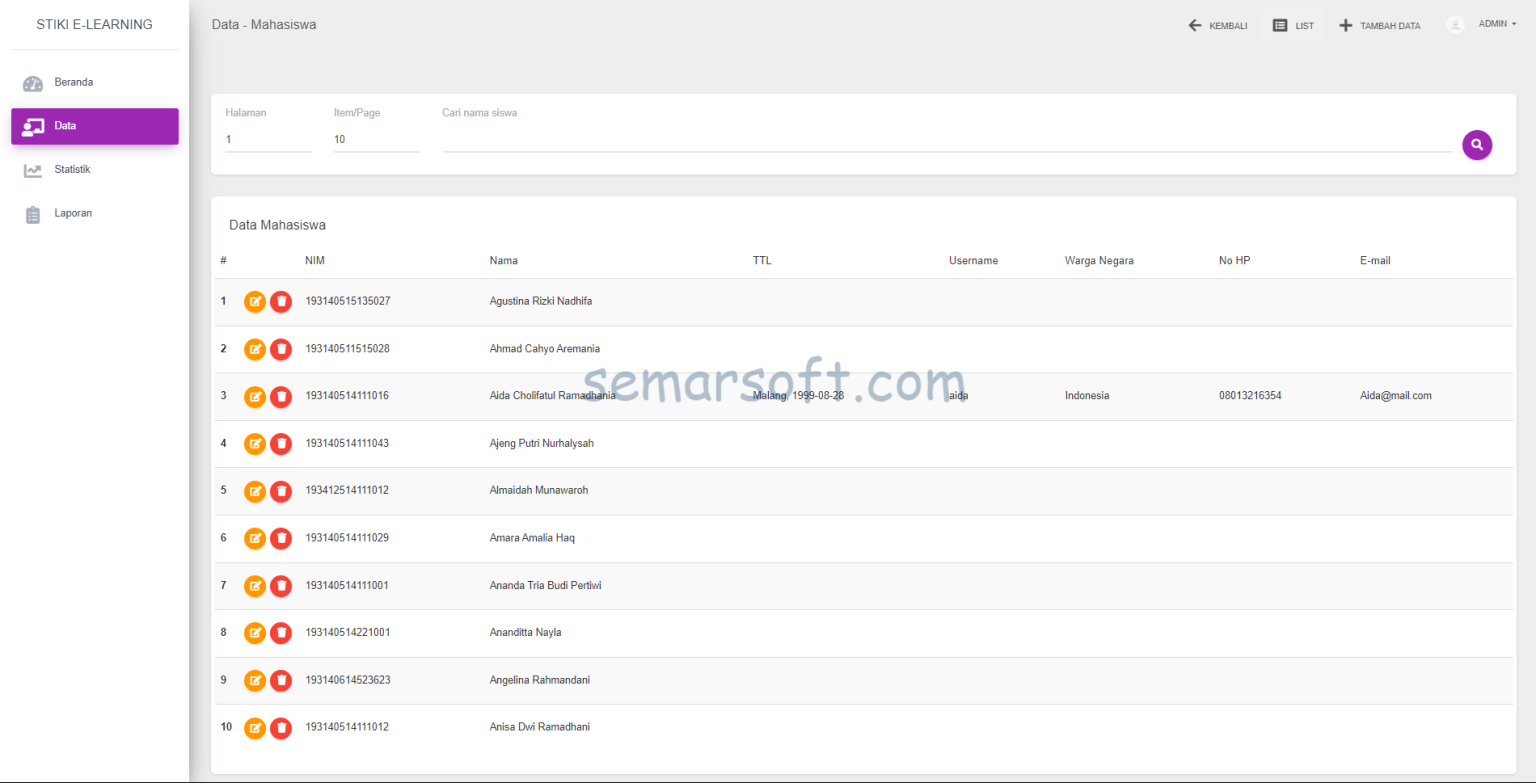Click the Laporan clipboard icon
This screenshot has width=1536, height=783.
[33, 213]
